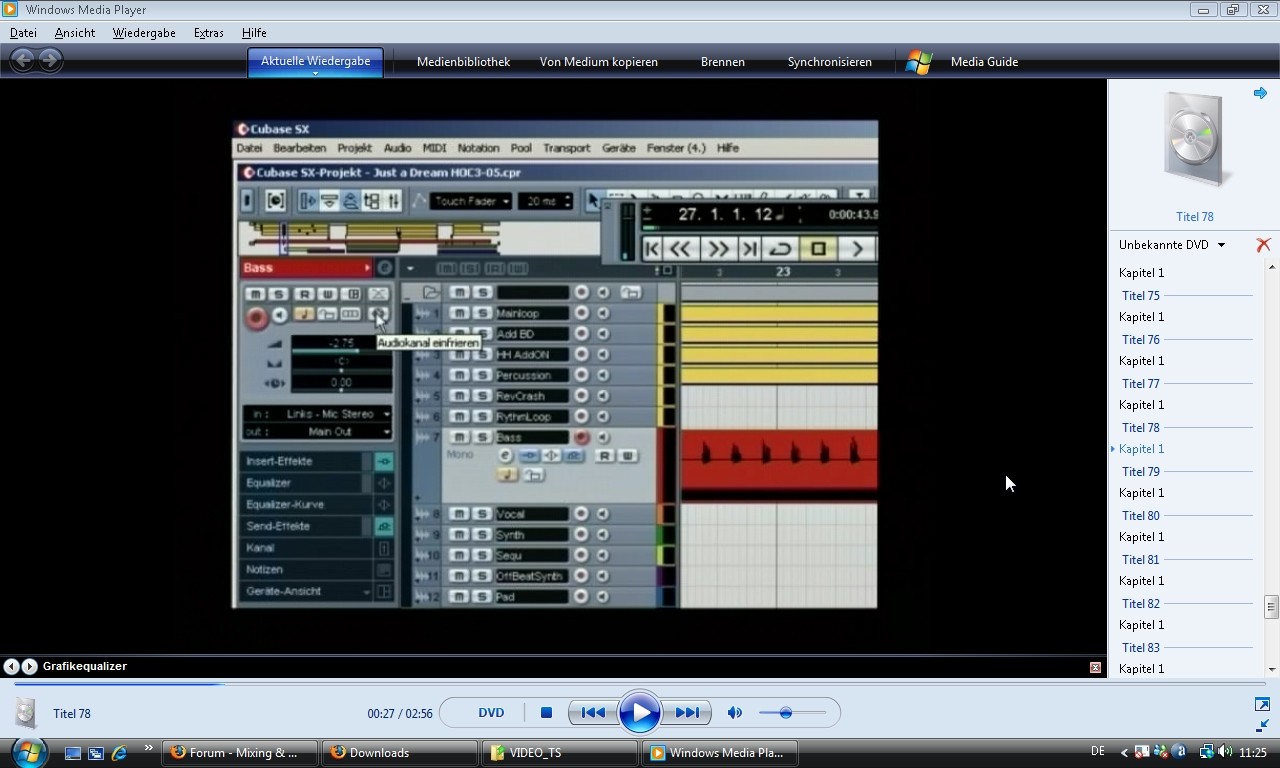This screenshot has width=1280, height=768.
Task: Click the currently playing Kapitel 1 entry
Action: (x=1141, y=449)
